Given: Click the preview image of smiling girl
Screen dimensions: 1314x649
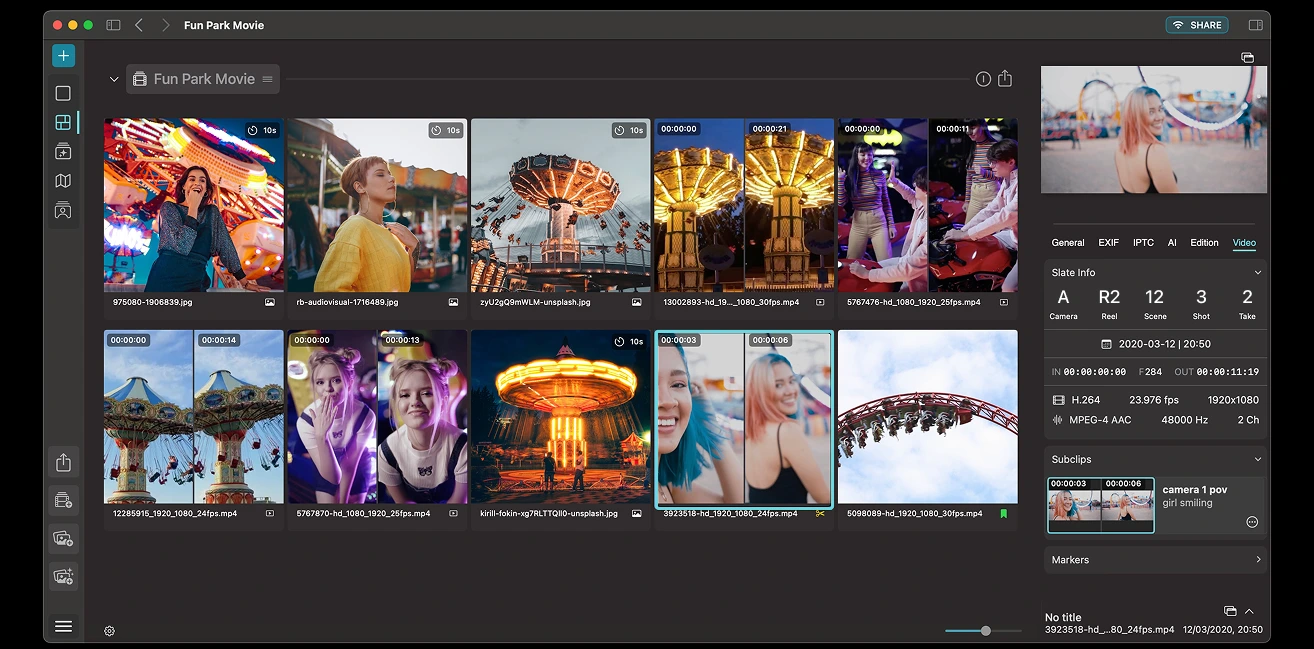Looking at the screenshot, I should 1154,130.
